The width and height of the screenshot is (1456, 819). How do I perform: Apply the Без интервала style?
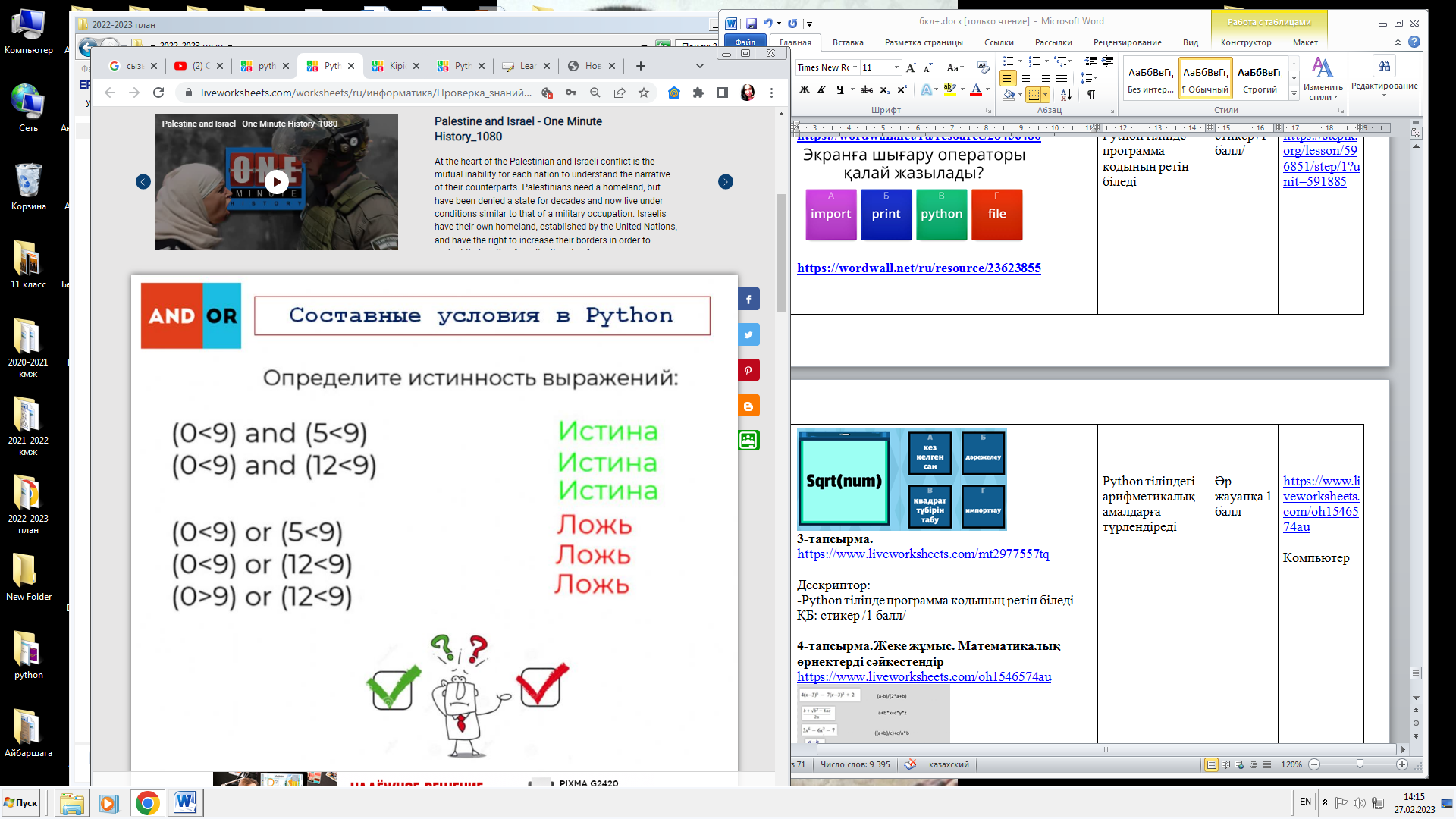click(1150, 79)
